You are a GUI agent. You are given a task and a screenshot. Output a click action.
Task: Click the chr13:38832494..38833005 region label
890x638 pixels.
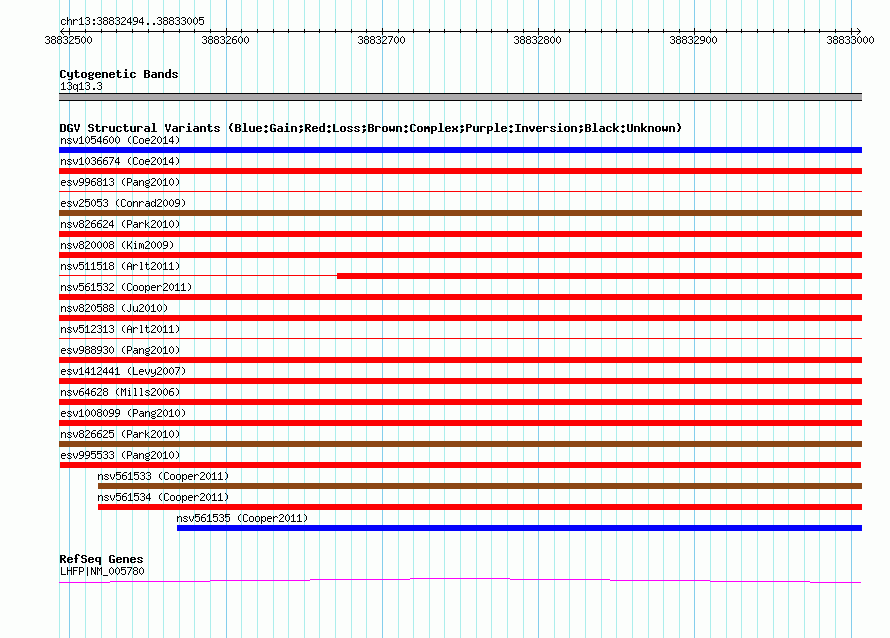coord(132,21)
